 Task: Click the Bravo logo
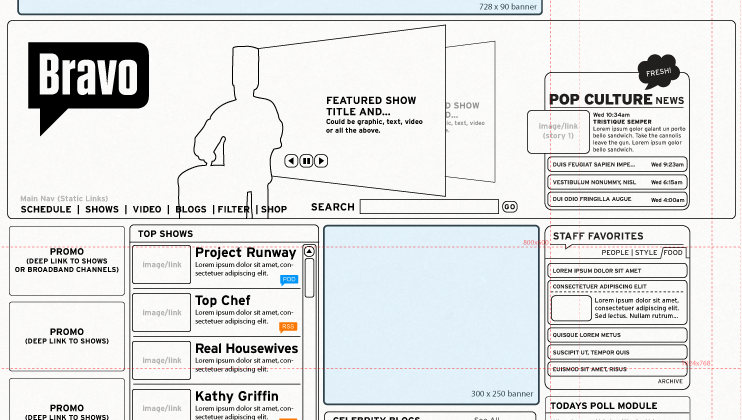[88, 88]
